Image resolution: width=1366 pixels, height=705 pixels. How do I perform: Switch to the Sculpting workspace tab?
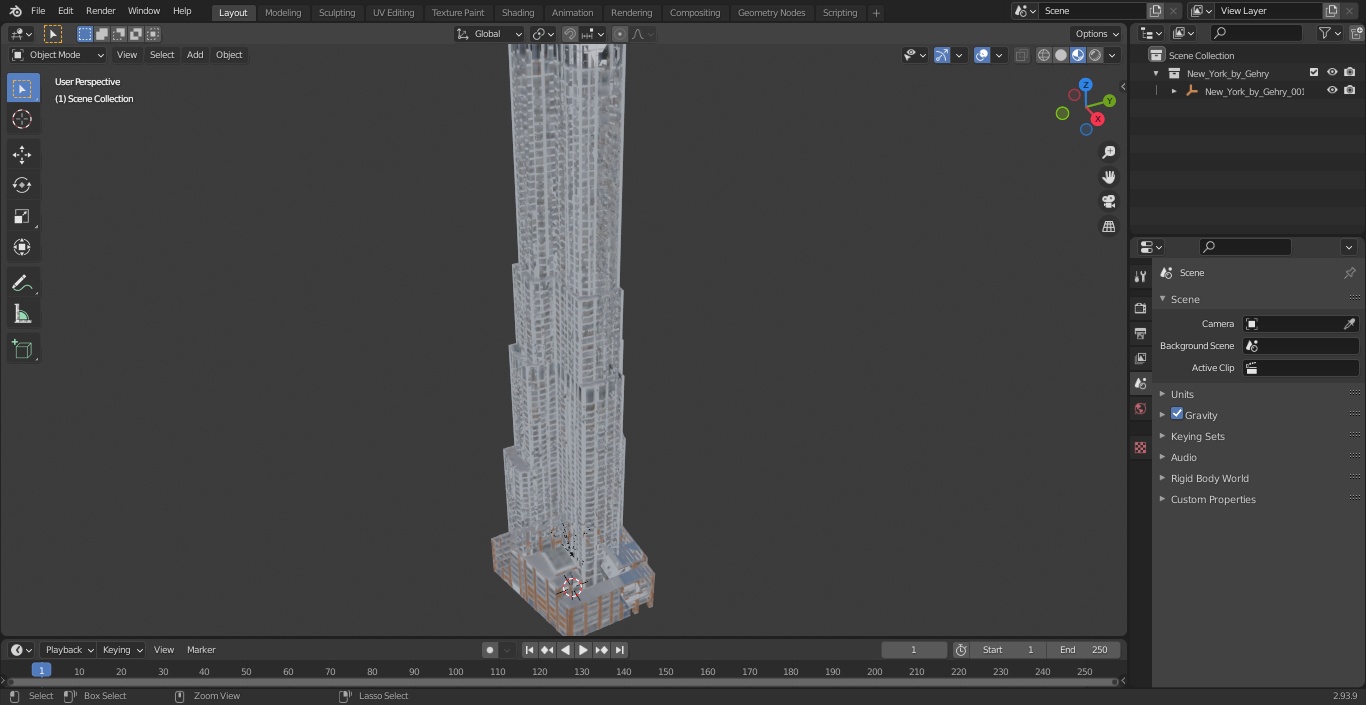337,12
